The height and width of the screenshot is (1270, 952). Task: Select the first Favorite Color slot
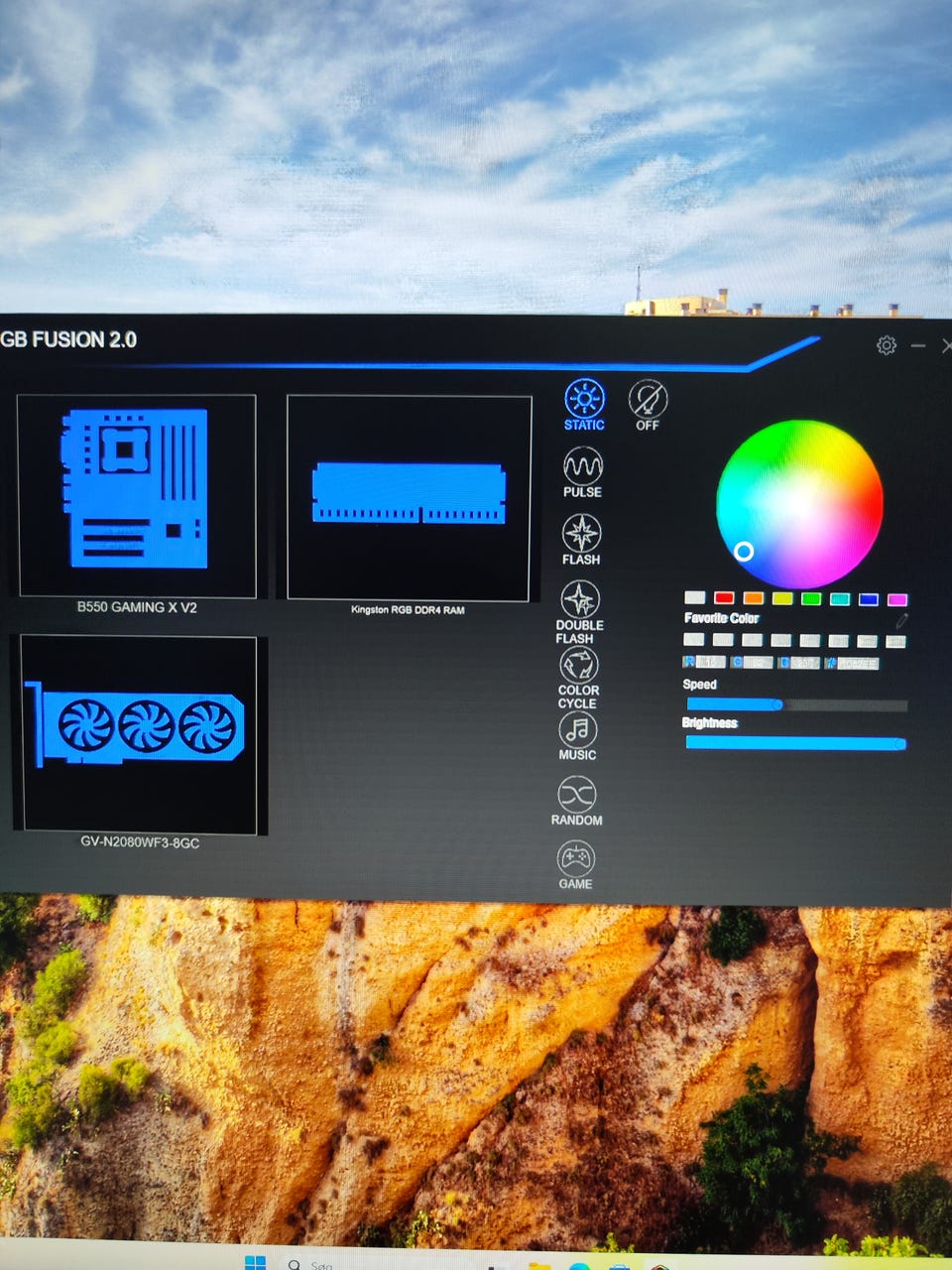694,640
